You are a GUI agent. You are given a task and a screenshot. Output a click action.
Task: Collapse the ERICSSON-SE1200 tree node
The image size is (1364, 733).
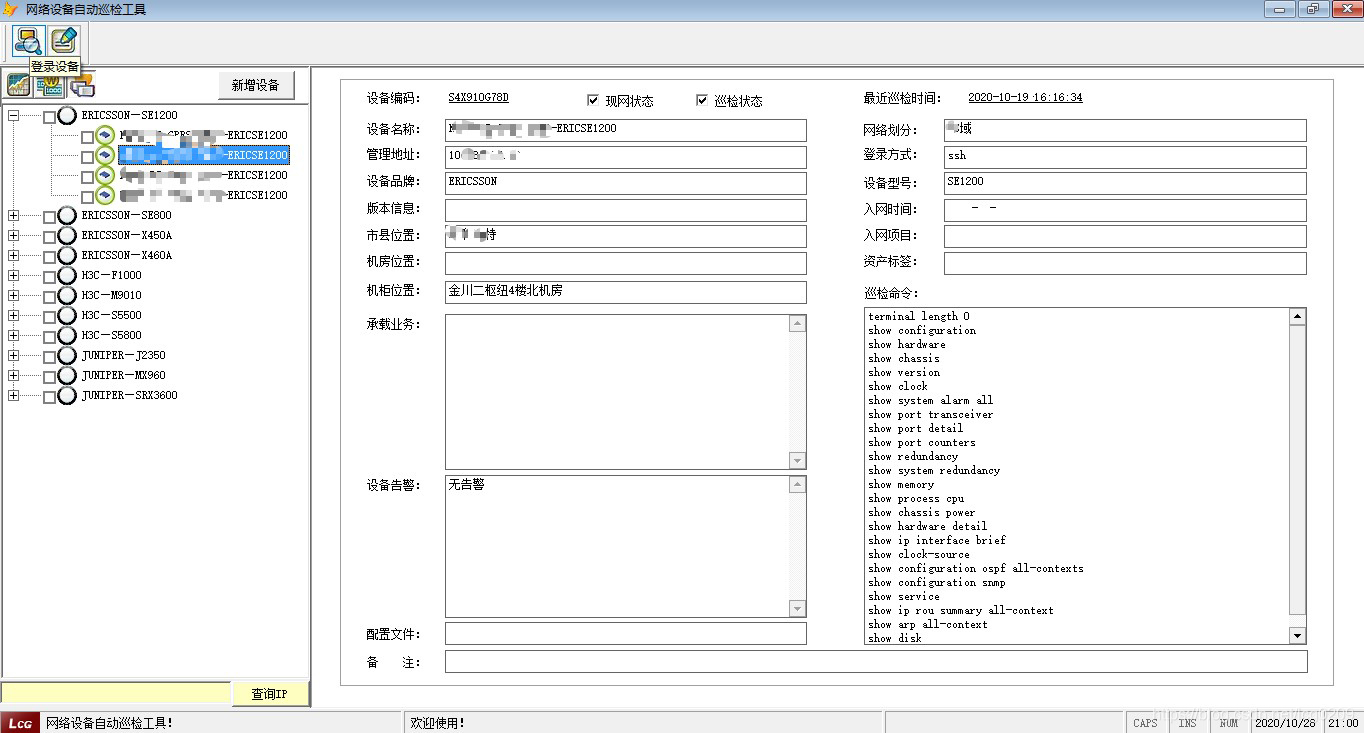[x=13, y=115]
